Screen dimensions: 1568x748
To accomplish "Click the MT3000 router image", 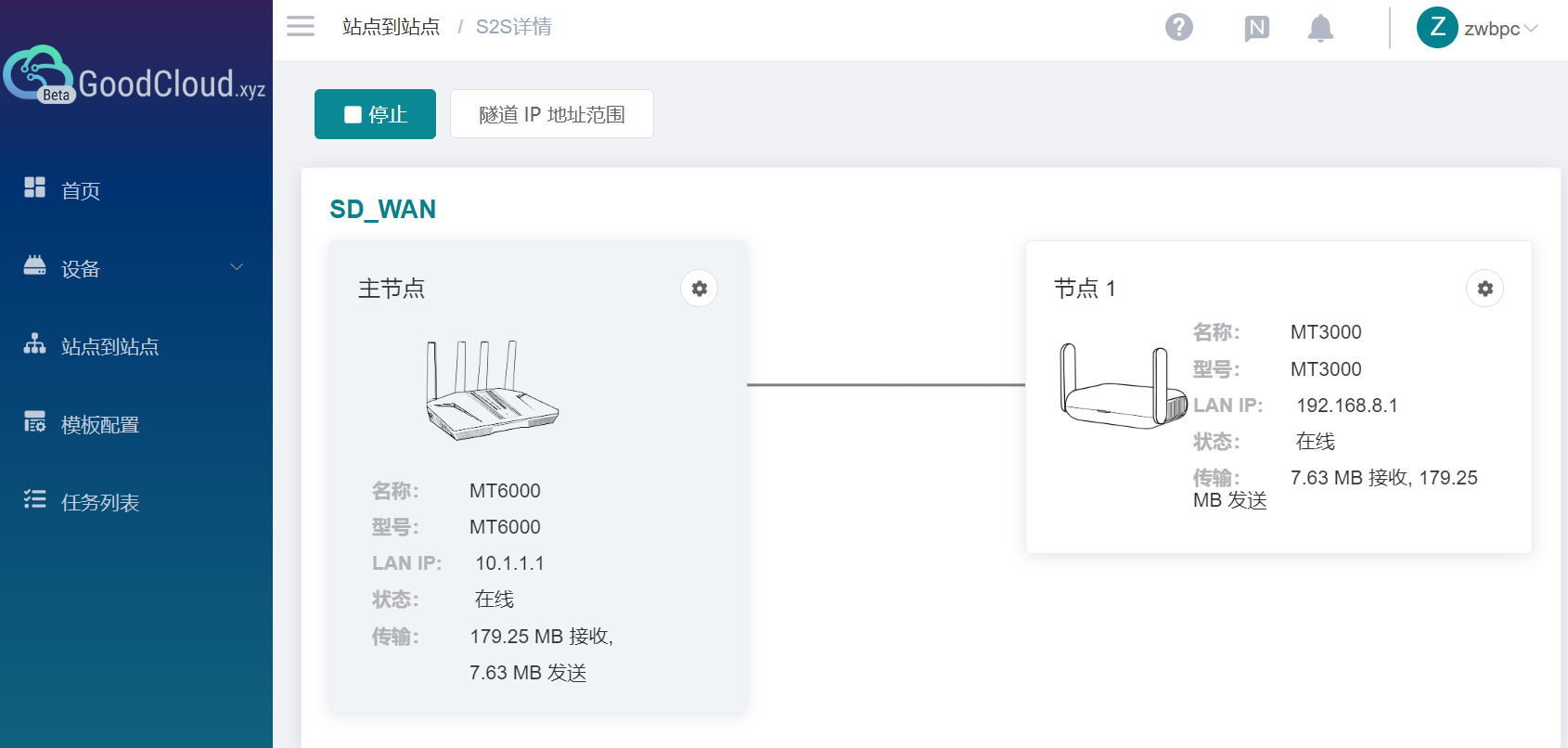I will pos(1123,387).
